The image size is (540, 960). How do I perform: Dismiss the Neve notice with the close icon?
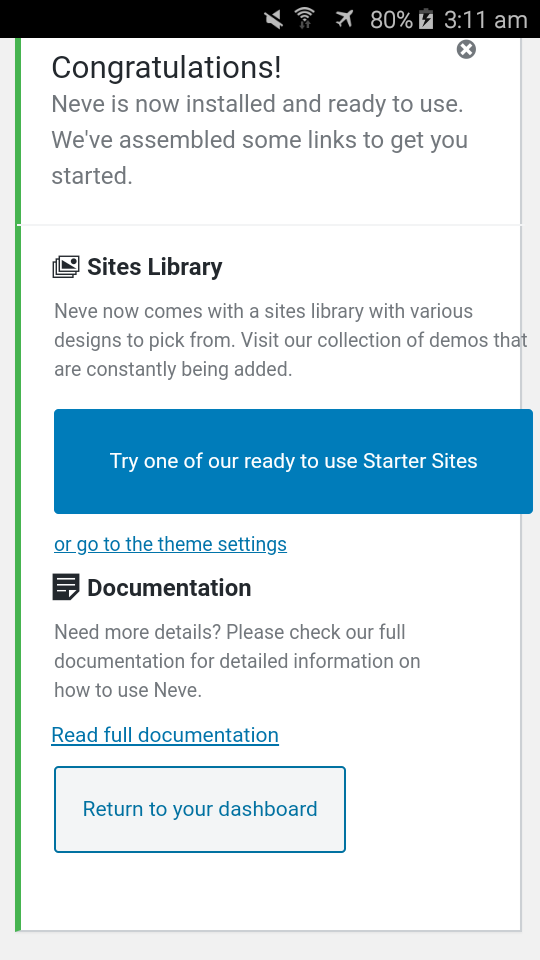click(466, 50)
